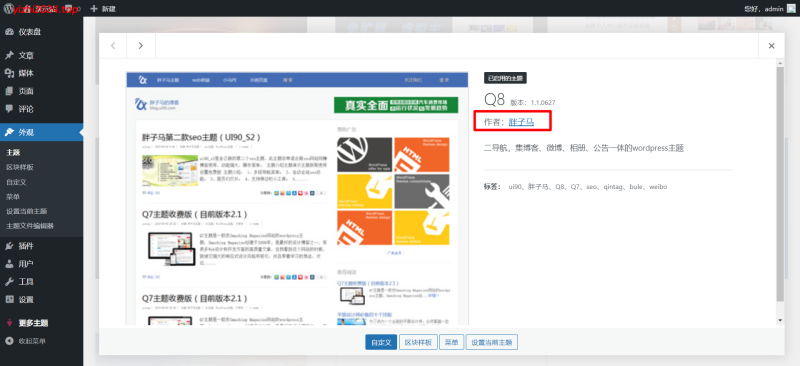The width and height of the screenshot is (800, 366).
Task: Click the scrollbar up arrow
Action: point(780,62)
